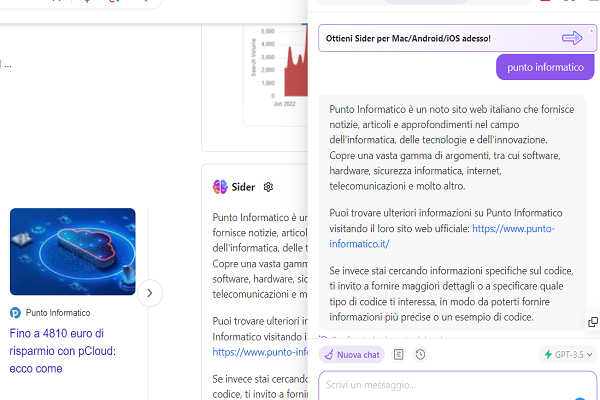Click the arrow in the Ottieni Sider banner
The width and height of the screenshot is (600, 400).
click(x=572, y=38)
